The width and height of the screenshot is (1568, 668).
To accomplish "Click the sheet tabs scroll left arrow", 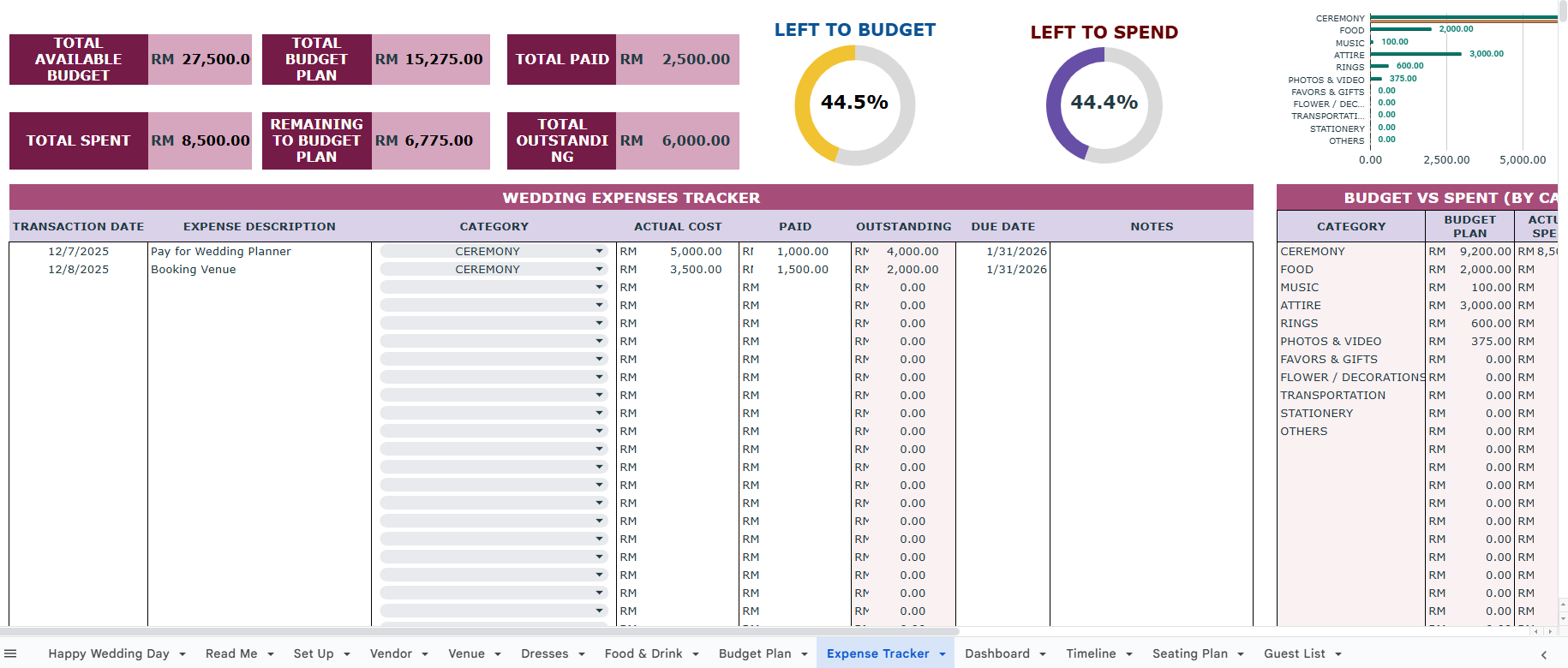I will [1543, 654].
